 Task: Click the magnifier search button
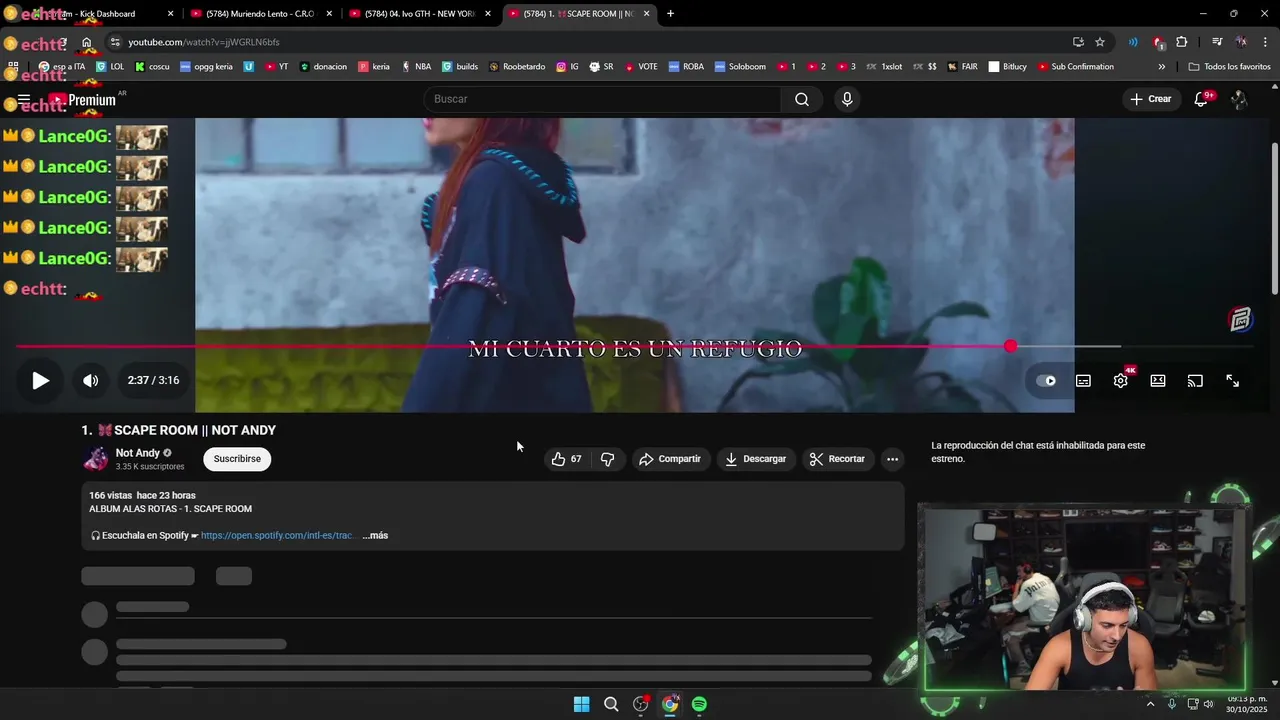(802, 99)
